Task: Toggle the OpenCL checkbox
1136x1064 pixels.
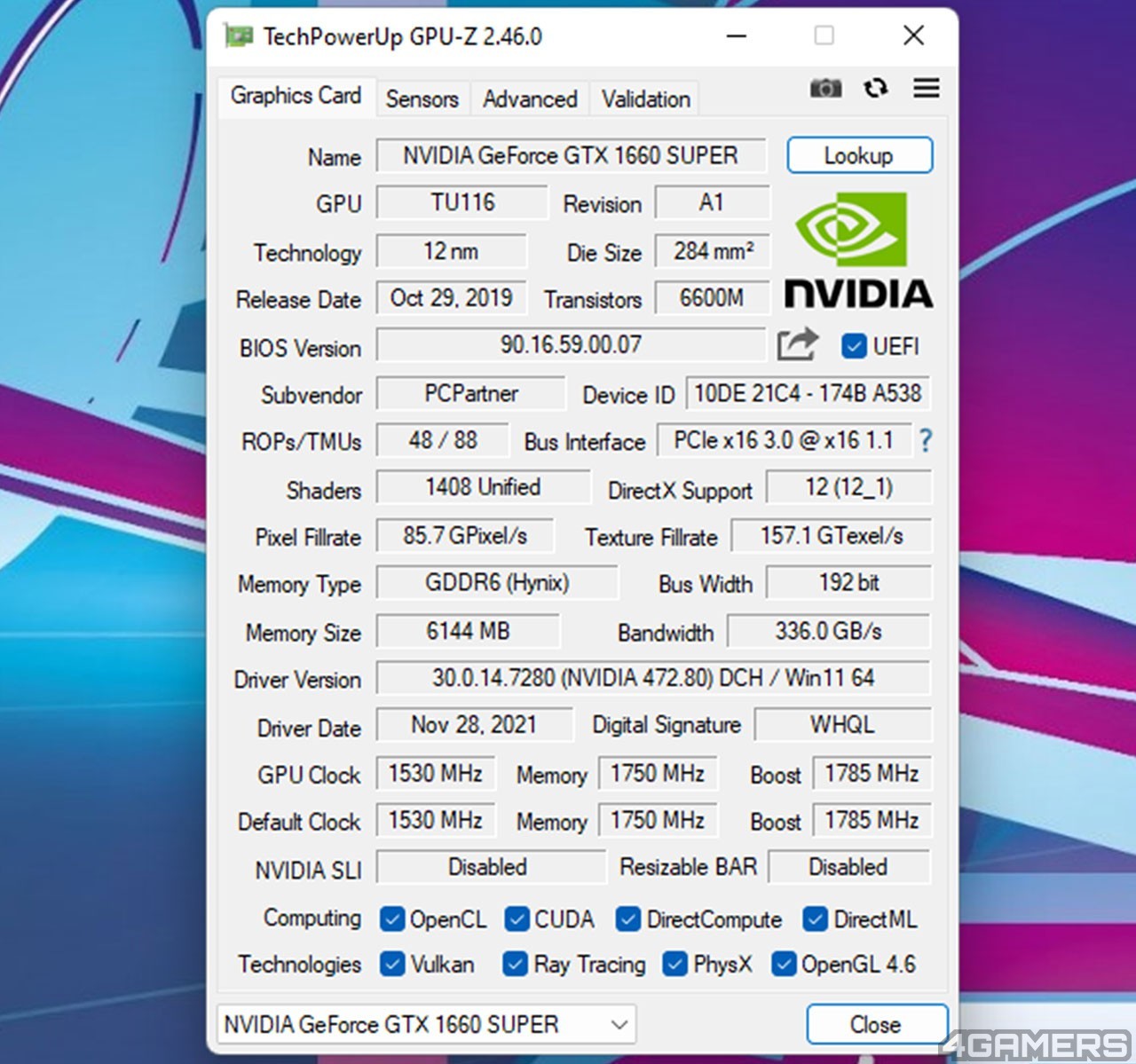Action: coord(391,919)
